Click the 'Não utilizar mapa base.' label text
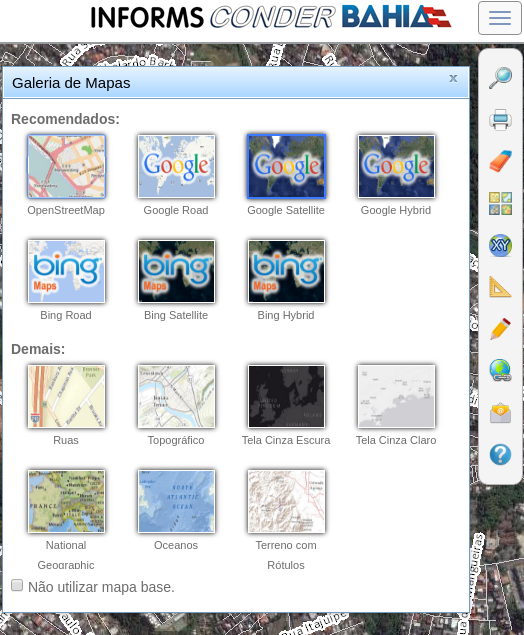Screen dimensions: 524x635 101,587
